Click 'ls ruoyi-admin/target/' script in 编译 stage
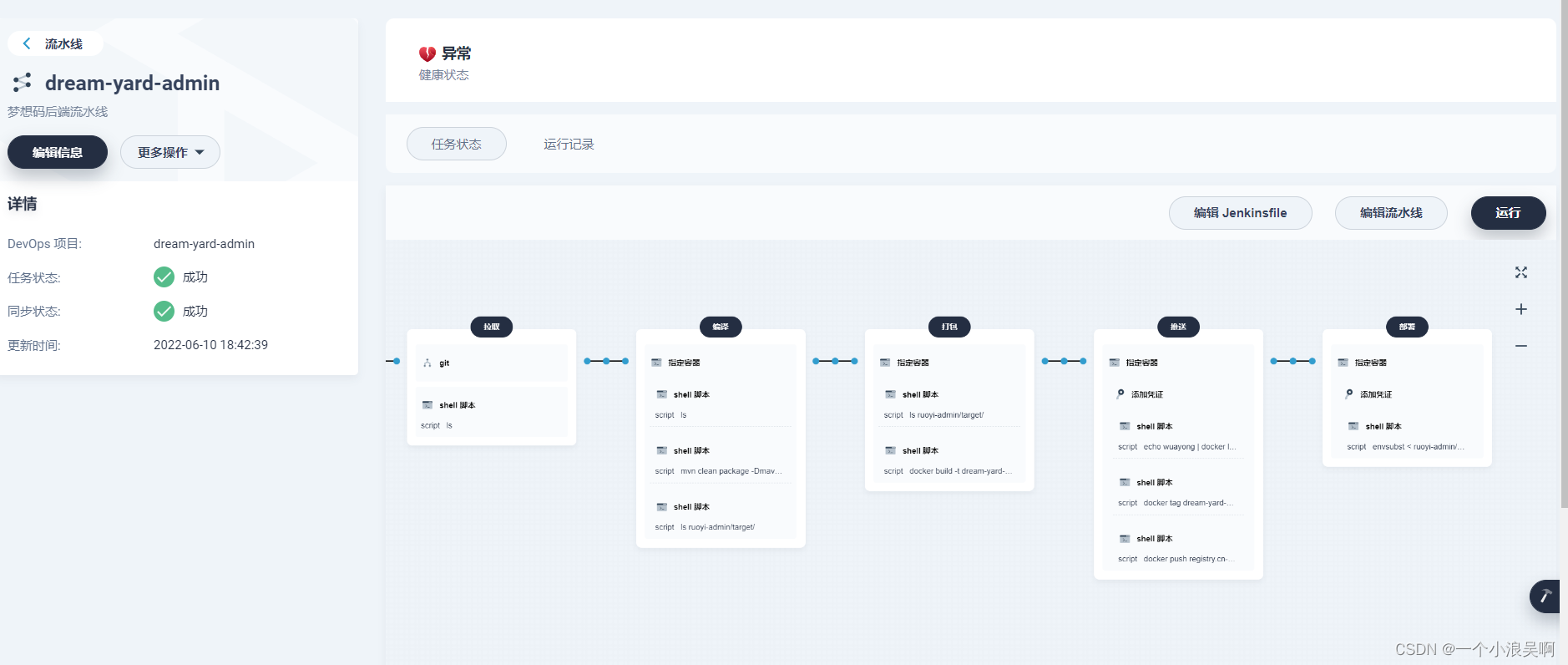 pyautogui.click(x=717, y=527)
